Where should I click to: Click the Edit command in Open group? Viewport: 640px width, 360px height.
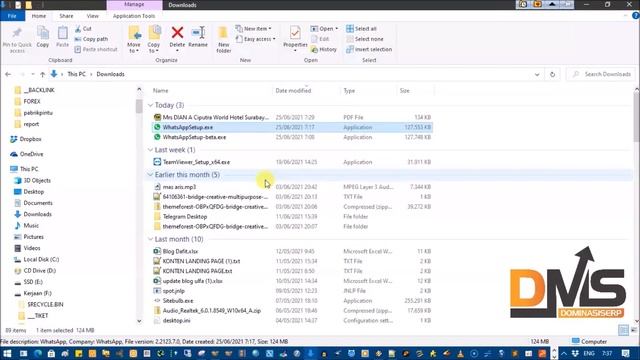point(320,39)
